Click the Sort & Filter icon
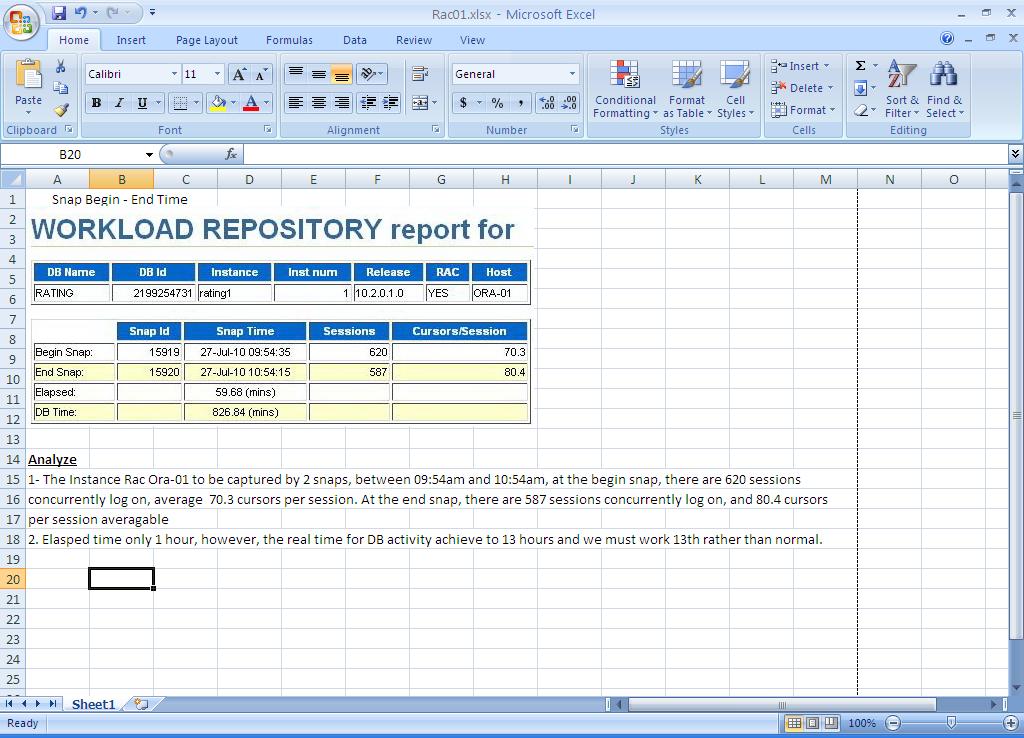 [901, 89]
